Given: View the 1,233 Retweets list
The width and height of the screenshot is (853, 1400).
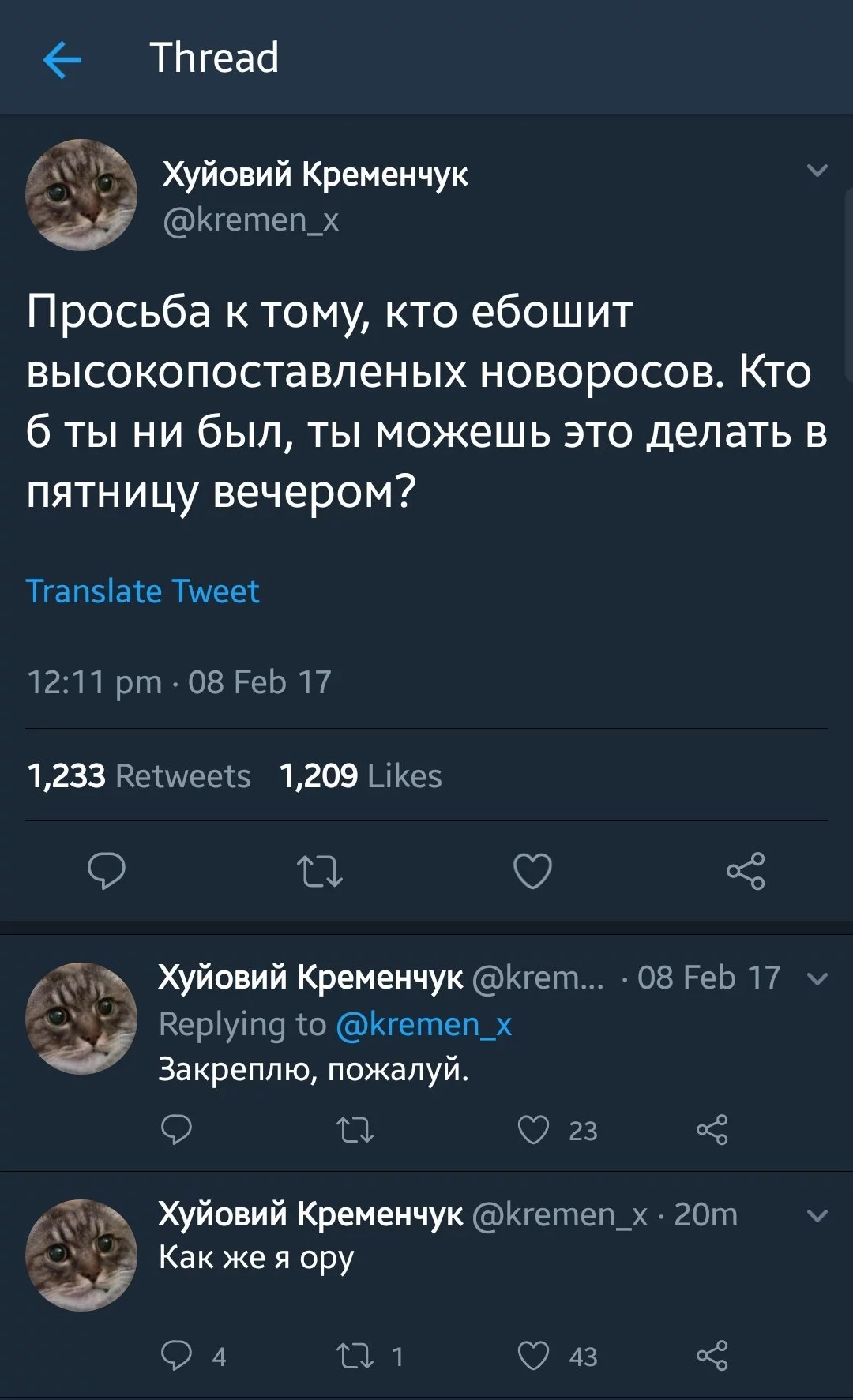Looking at the screenshot, I should click(139, 776).
